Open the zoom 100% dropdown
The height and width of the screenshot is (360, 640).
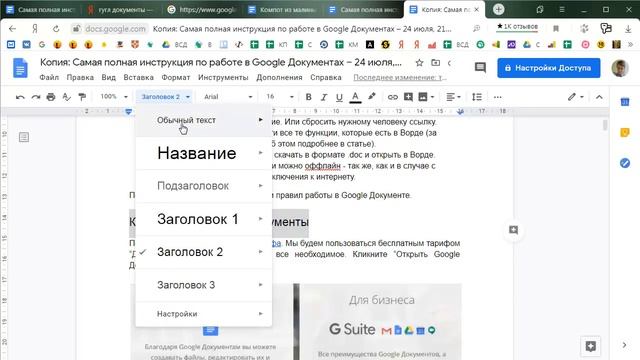coord(114,97)
